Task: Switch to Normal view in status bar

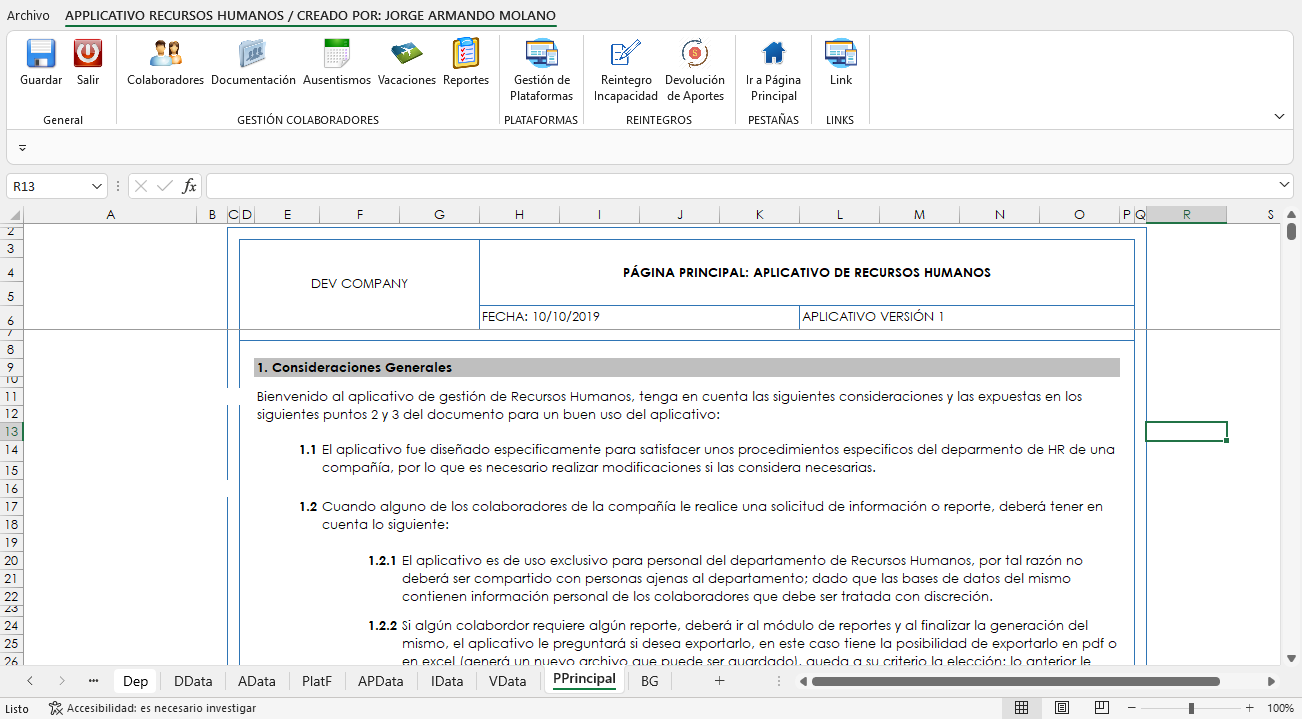Action: [x=1022, y=708]
